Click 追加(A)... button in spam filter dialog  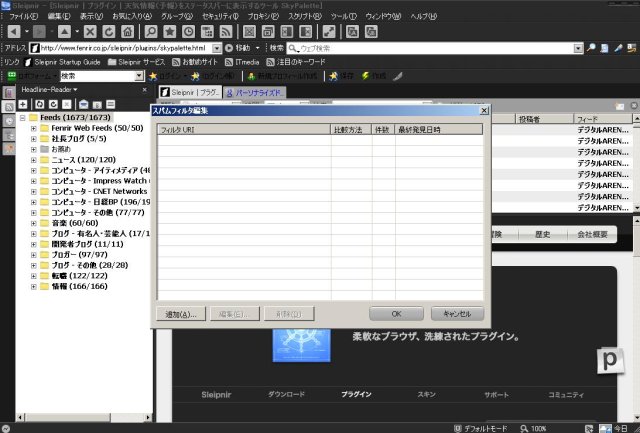pos(181,314)
